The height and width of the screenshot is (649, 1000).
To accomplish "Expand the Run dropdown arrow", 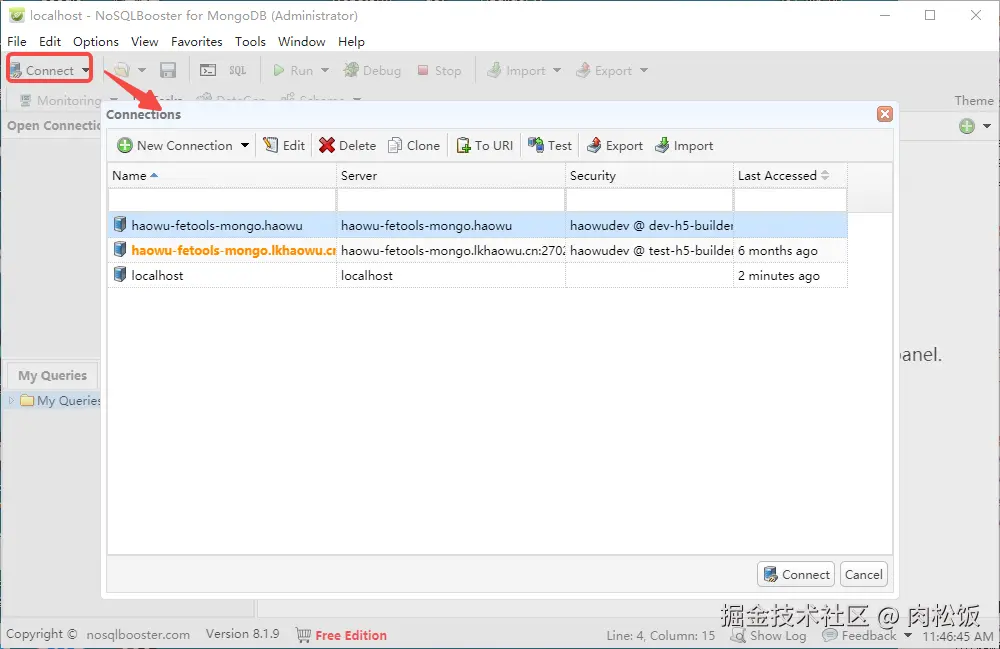I will 325,70.
